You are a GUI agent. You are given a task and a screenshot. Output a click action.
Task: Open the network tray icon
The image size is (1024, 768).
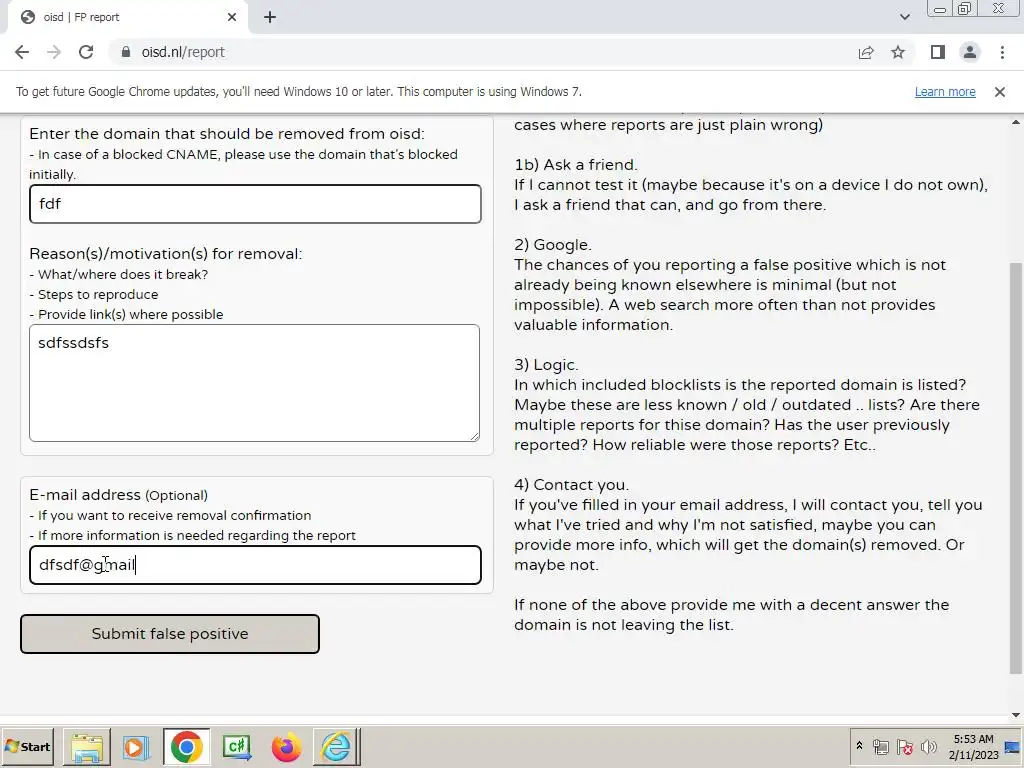(x=881, y=746)
